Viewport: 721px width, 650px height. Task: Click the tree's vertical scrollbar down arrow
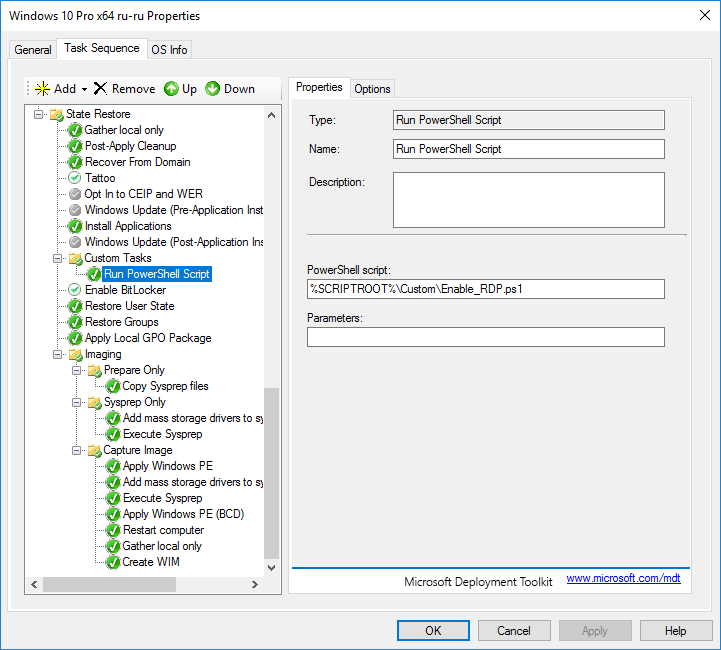point(271,568)
